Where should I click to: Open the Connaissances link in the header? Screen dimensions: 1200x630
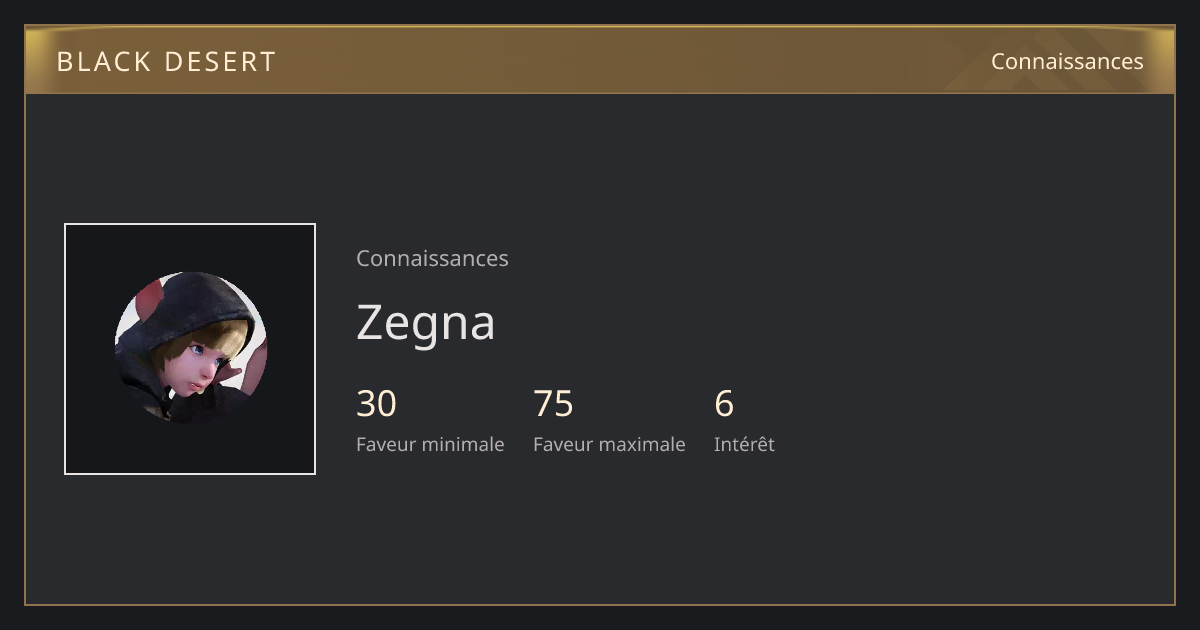[x=1067, y=61]
